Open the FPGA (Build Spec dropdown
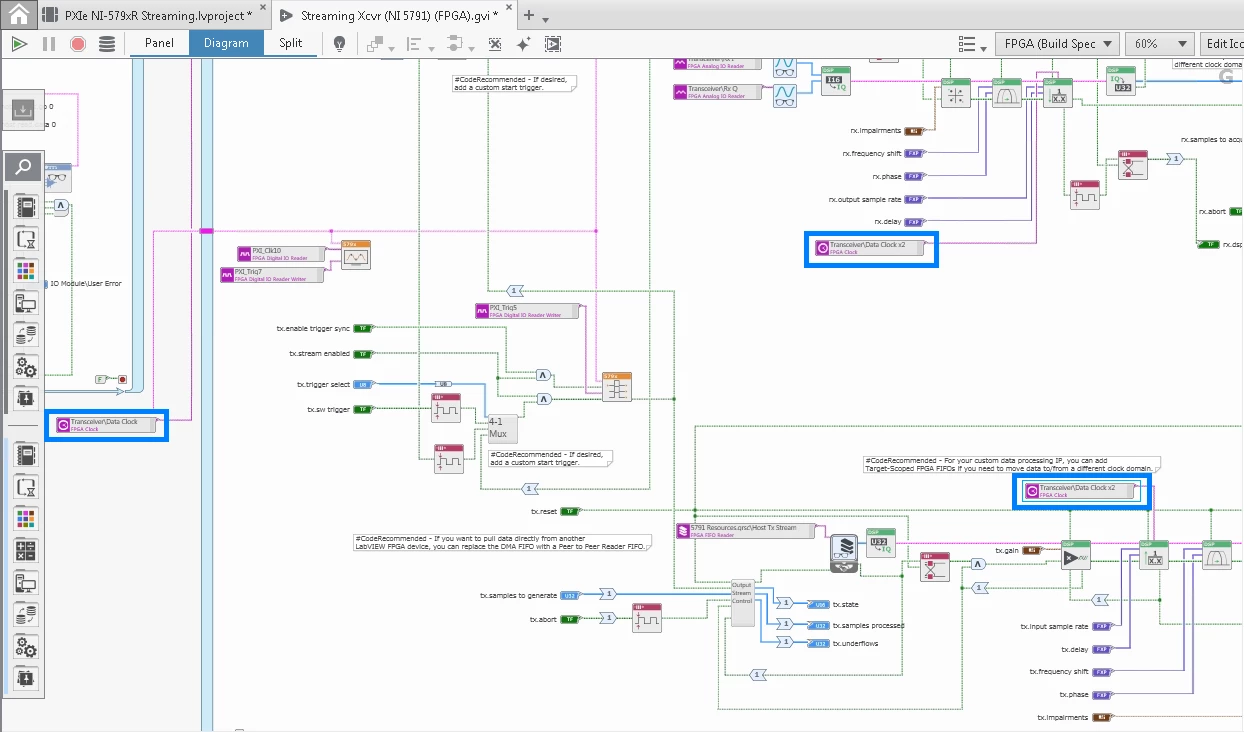The height and width of the screenshot is (732, 1244). tap(1059, 44)
